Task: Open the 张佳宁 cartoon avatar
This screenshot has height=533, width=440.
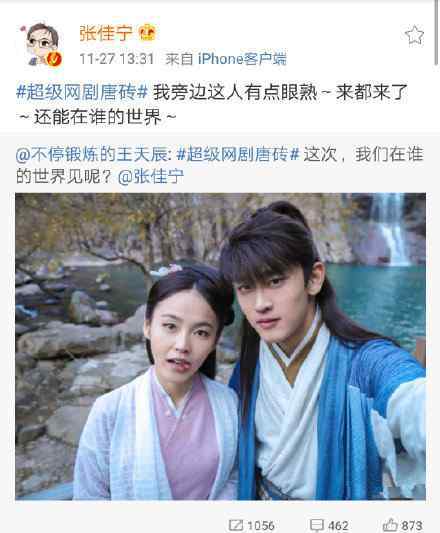Action: (41, 43)
